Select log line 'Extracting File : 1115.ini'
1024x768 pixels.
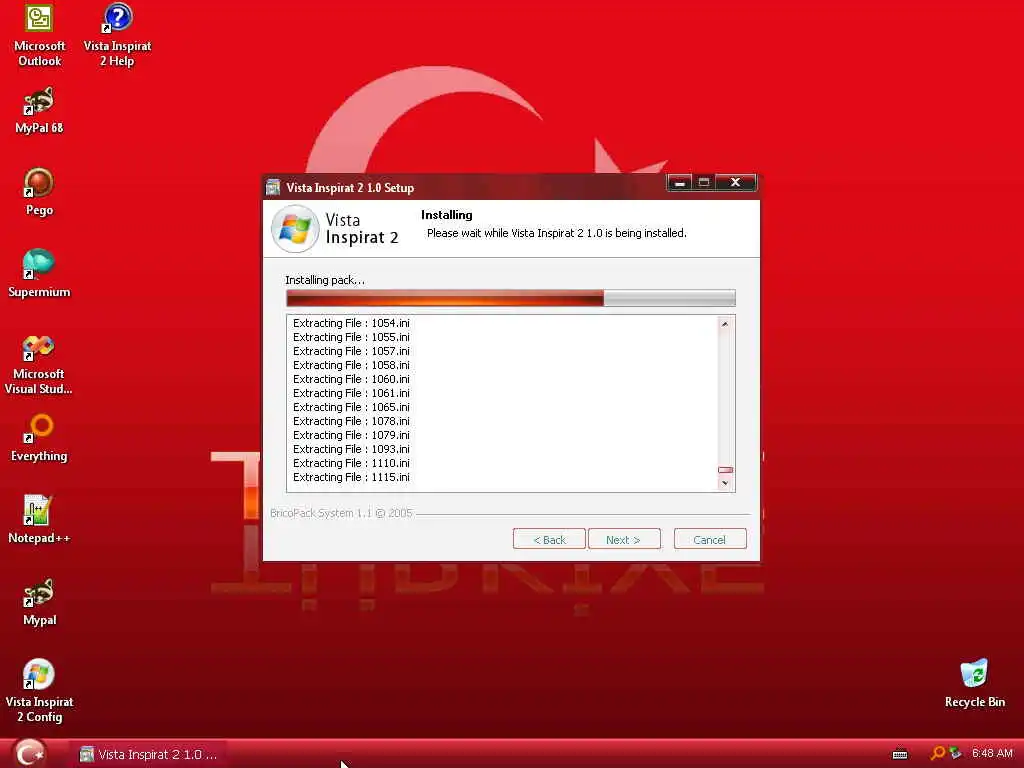pyautogui.click(x=351, y=477)
